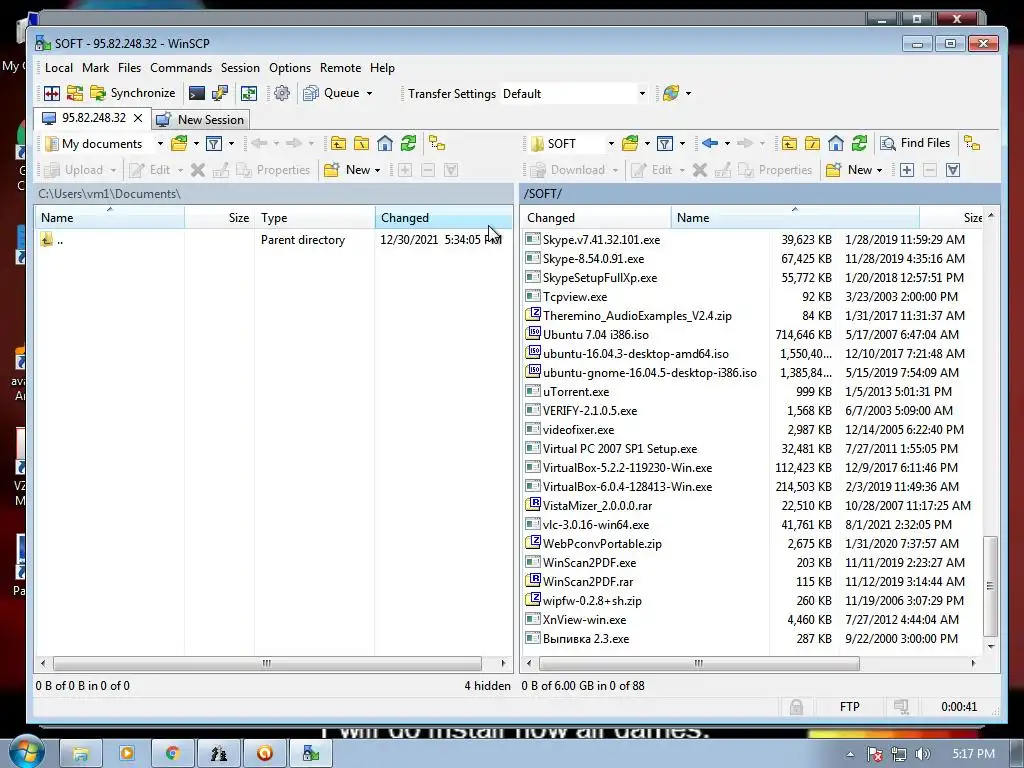Click the Compare Directories toolbar icon
This screenshot has width=1024, height=768.
[74, 93]
